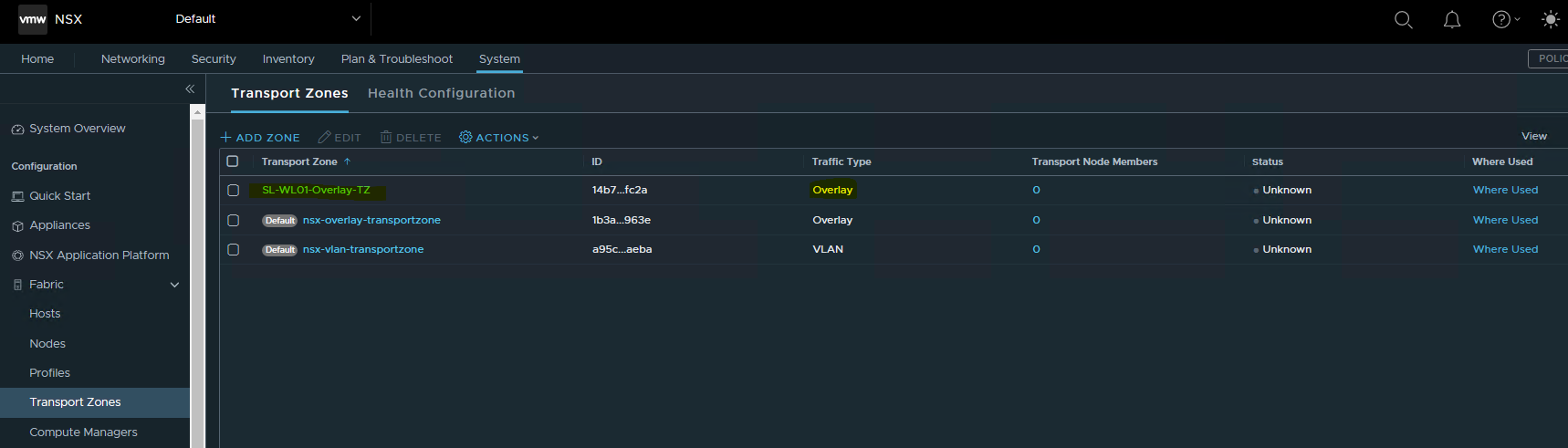Click the Transport Node Members column header

1094,161
